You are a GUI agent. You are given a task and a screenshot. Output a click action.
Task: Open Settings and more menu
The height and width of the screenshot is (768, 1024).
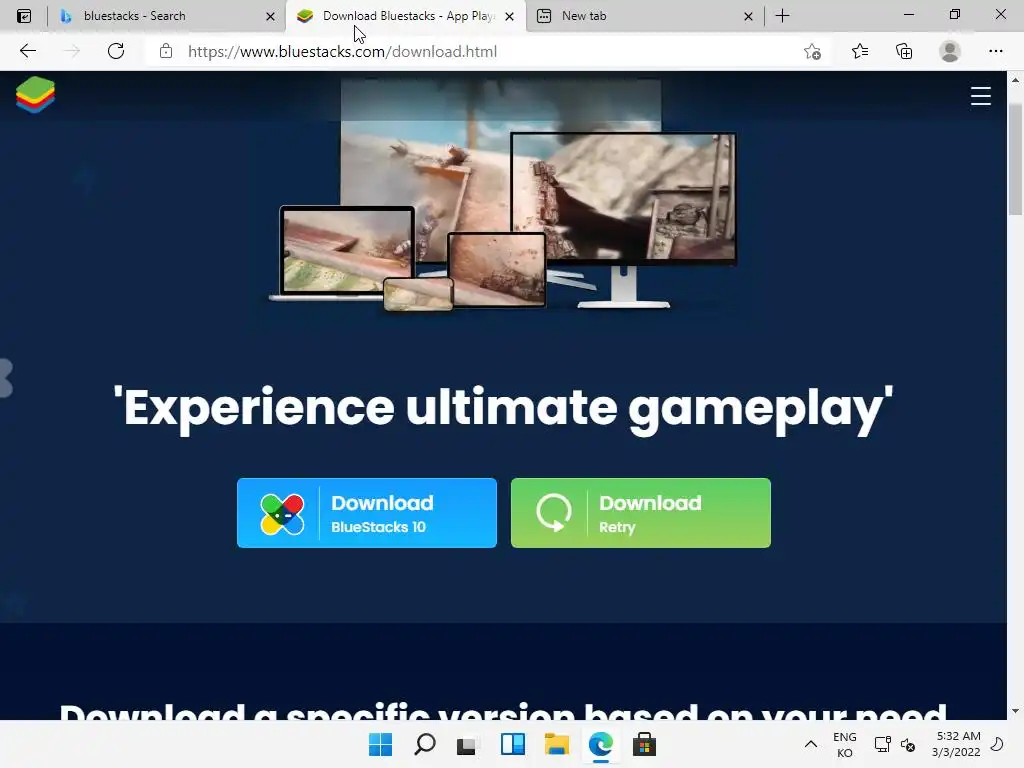[995, 51]
